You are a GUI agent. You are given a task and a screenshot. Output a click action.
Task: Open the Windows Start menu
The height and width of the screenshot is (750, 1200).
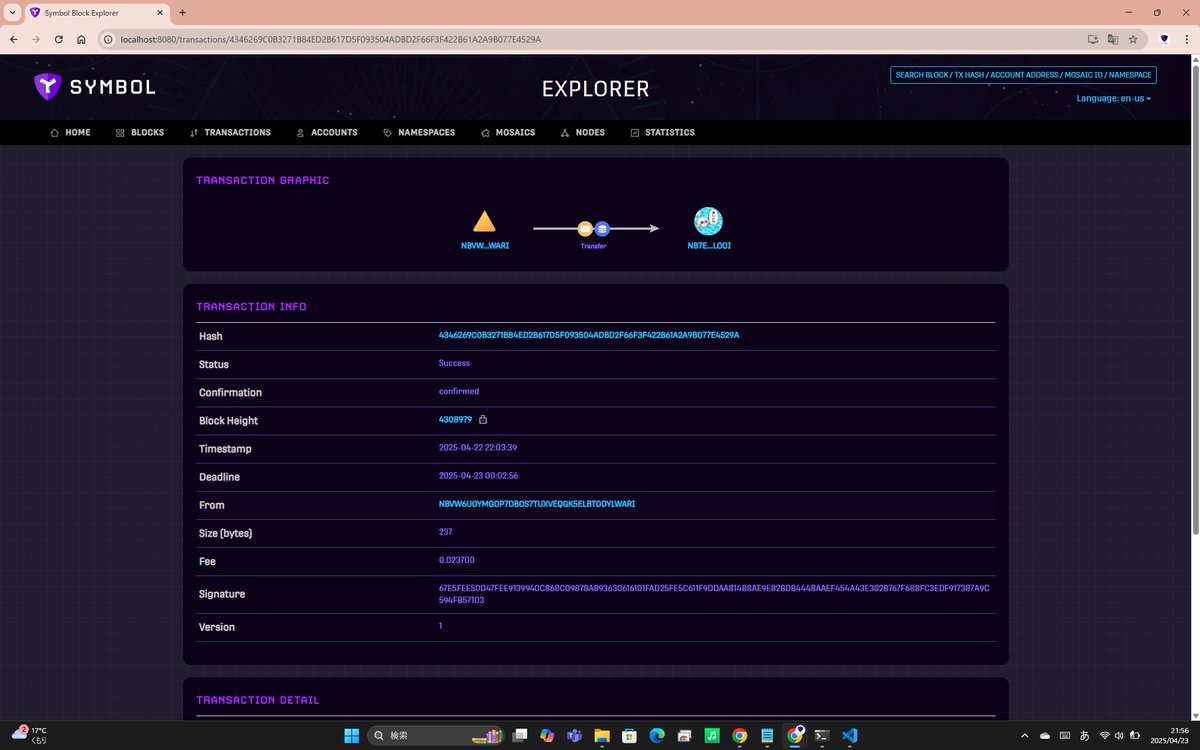(352, 735)
